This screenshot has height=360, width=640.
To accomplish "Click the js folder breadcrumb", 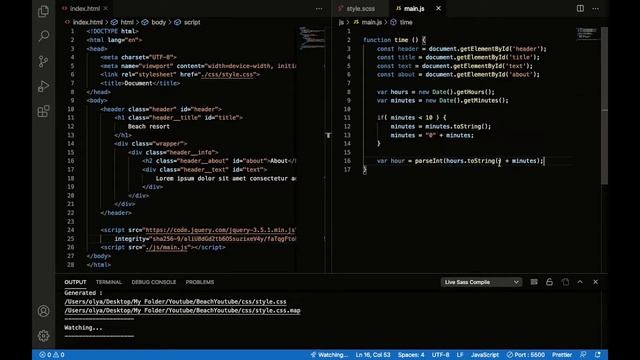I will [x=341, y=22].
